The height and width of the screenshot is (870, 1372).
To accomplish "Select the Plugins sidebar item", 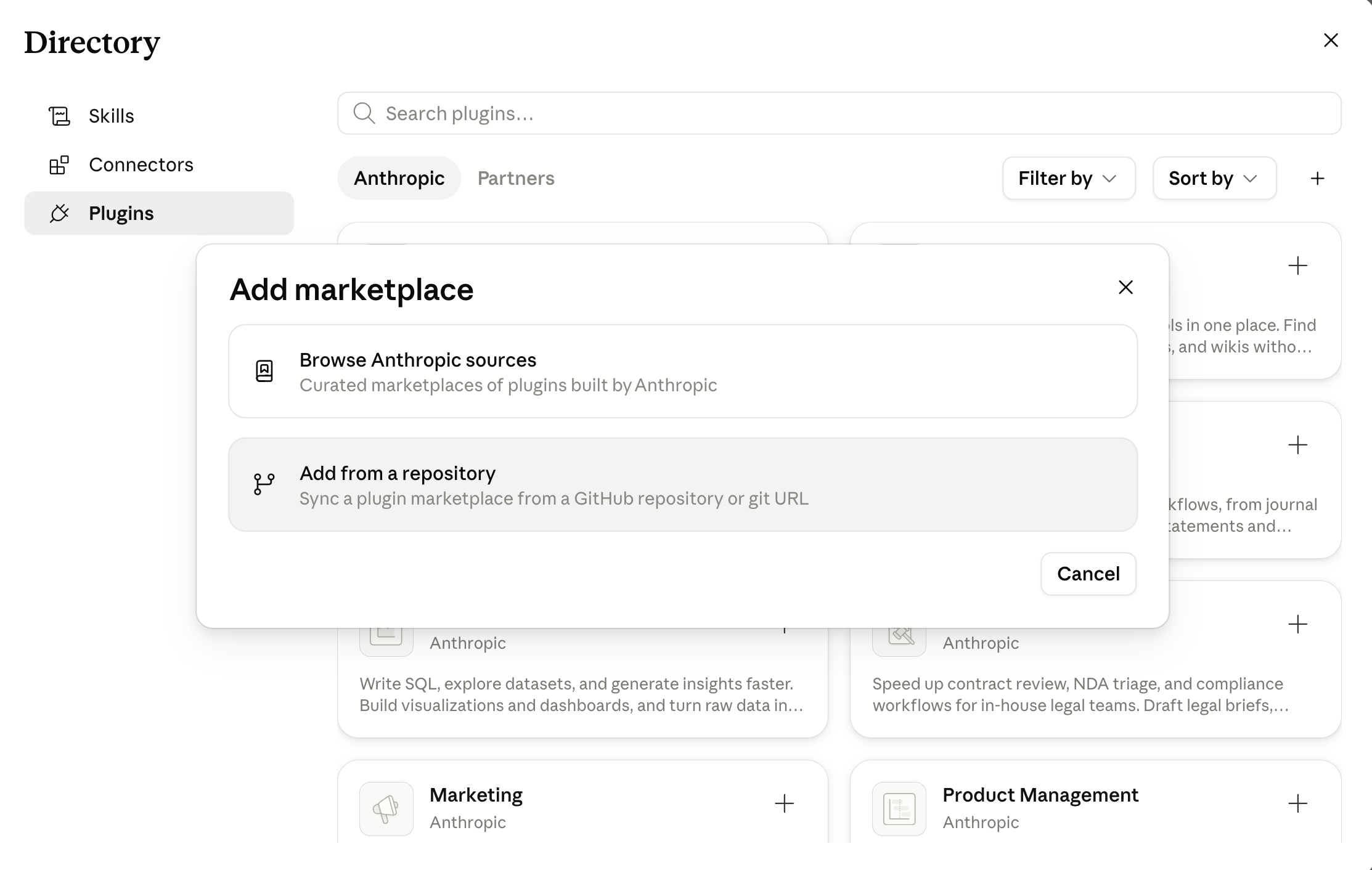I will (159, 213).
